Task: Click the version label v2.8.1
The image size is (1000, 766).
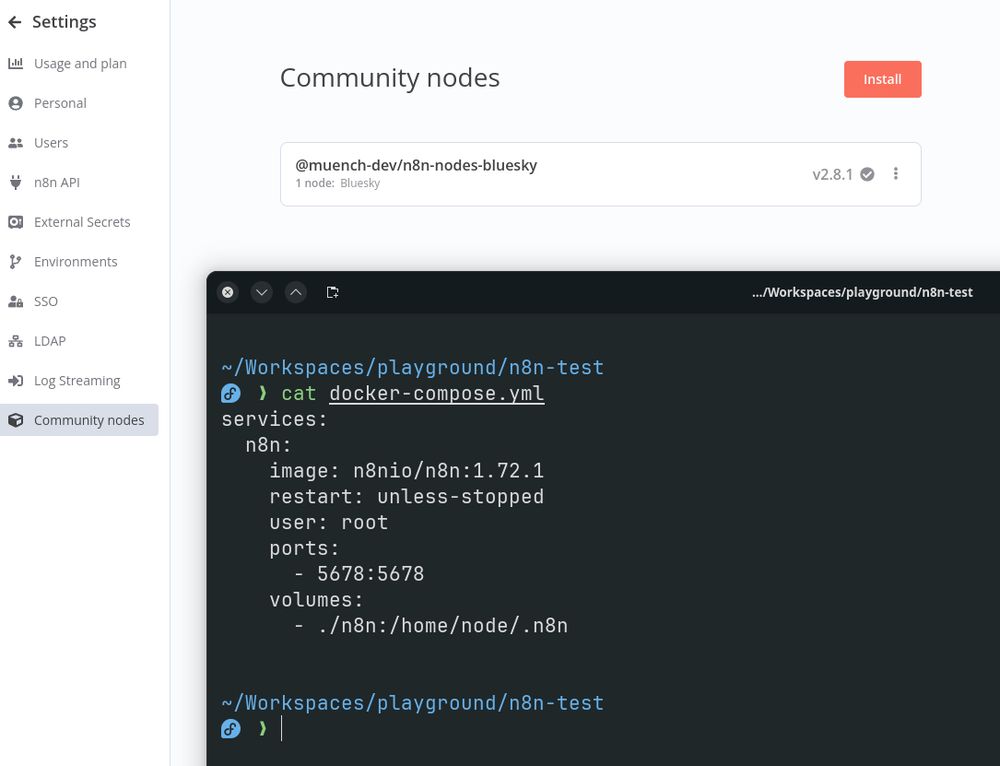Action: coord(832,174)
